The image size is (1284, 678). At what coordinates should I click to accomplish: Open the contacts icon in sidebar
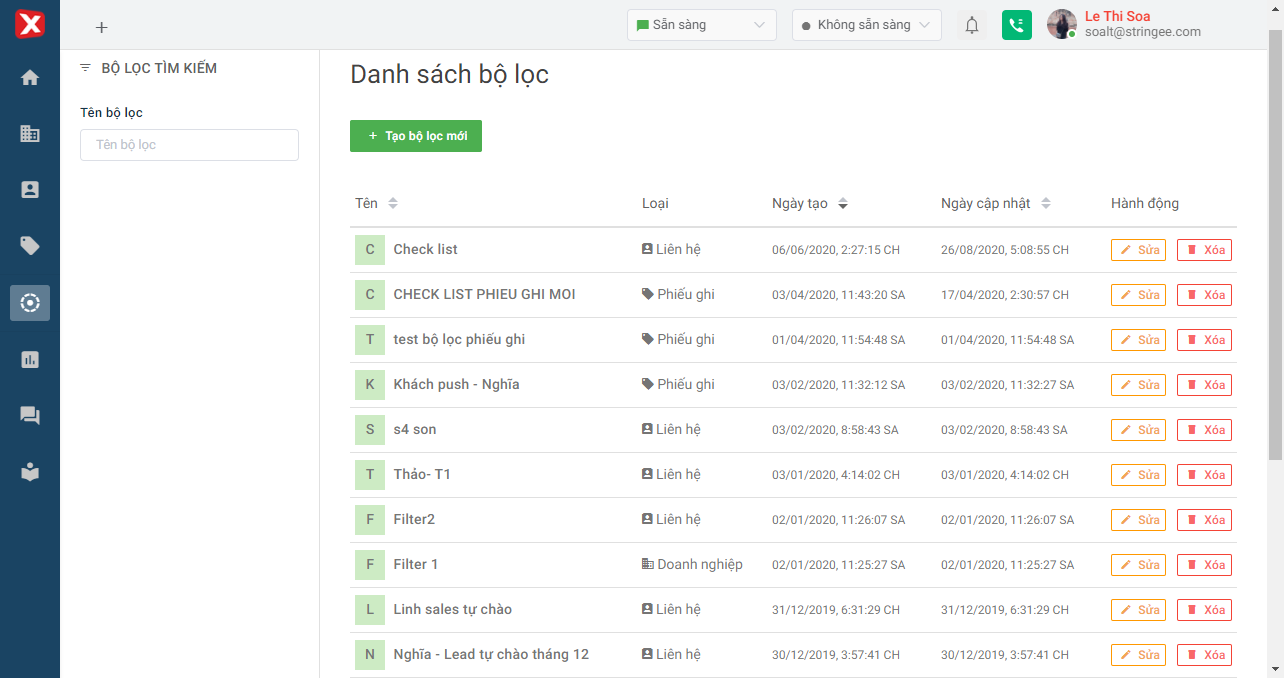[30, 189]
